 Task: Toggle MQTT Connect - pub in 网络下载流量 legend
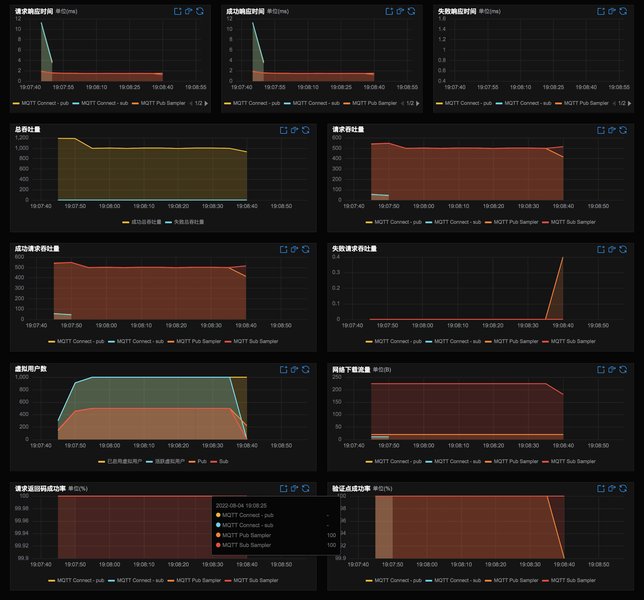[393, 462]
